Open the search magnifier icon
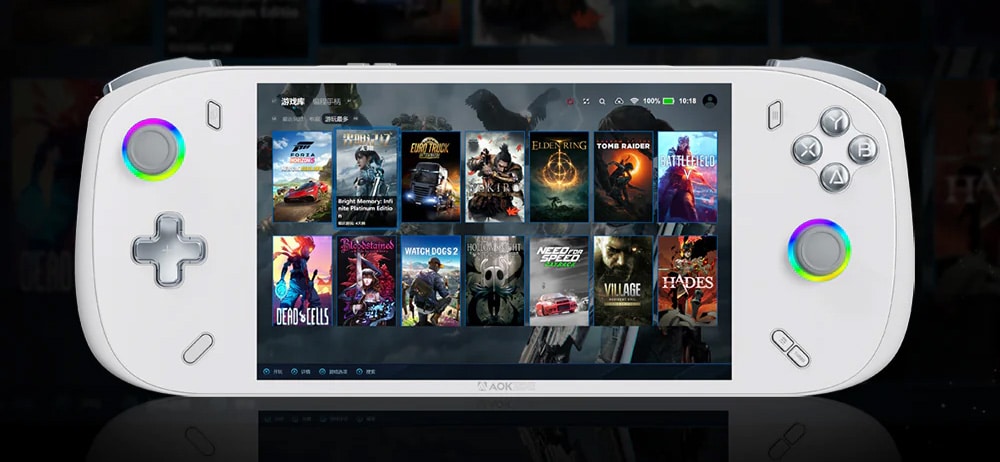This screenshot has width=1000, height=462. [602, 101]
